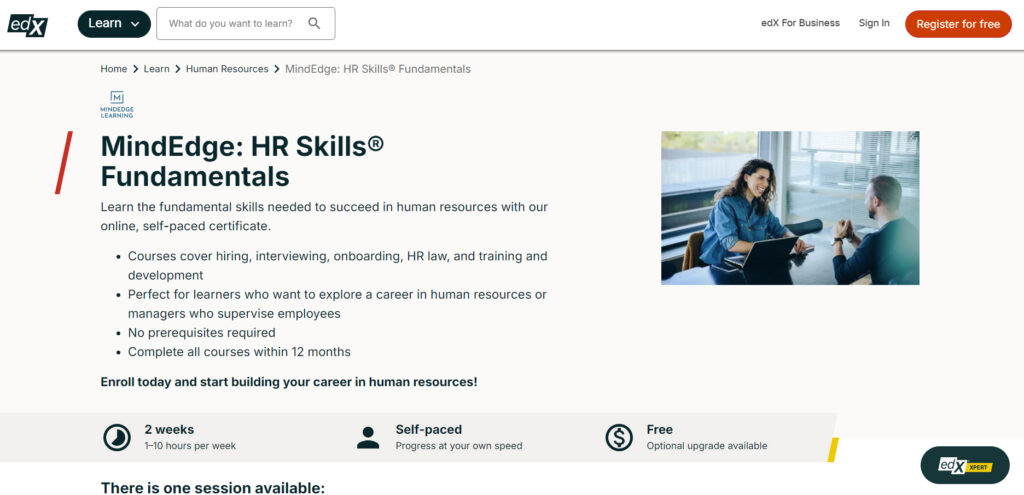Click the course interview photo
1024x495 pixels.
[790, 208]
